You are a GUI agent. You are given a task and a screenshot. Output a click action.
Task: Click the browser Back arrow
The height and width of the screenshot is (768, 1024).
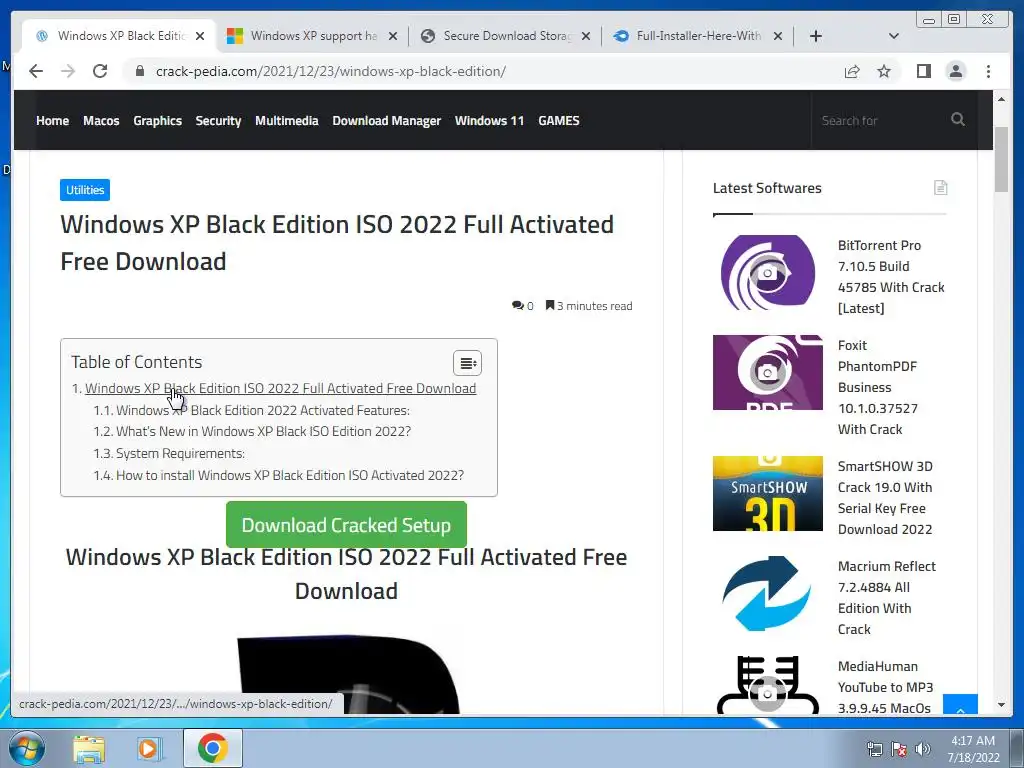(36, 71)
